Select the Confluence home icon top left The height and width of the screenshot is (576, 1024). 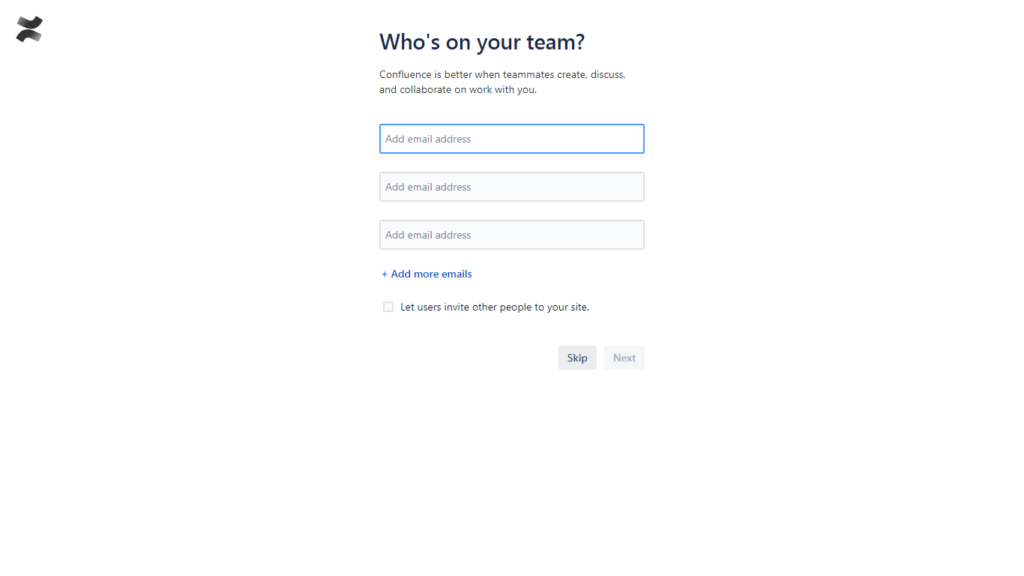pyautogui.click(x=31, y=28)
